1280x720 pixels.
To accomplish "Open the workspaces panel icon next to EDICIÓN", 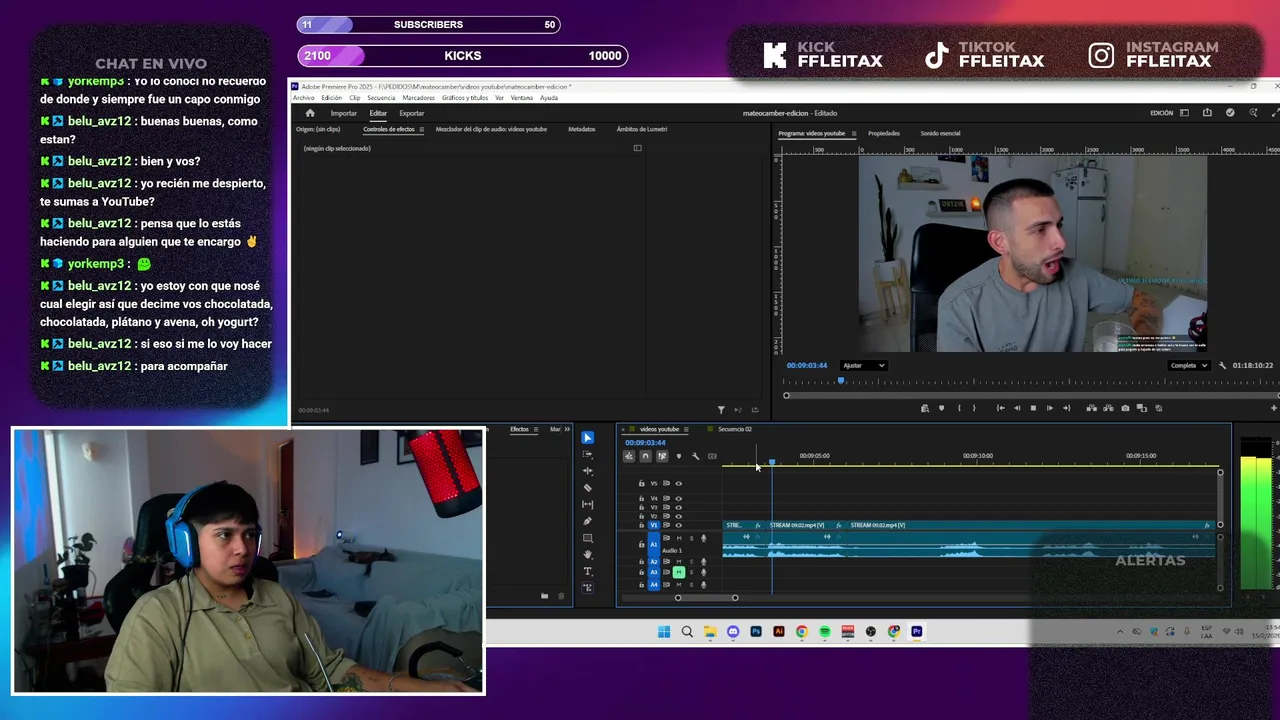I will 1184,113.
